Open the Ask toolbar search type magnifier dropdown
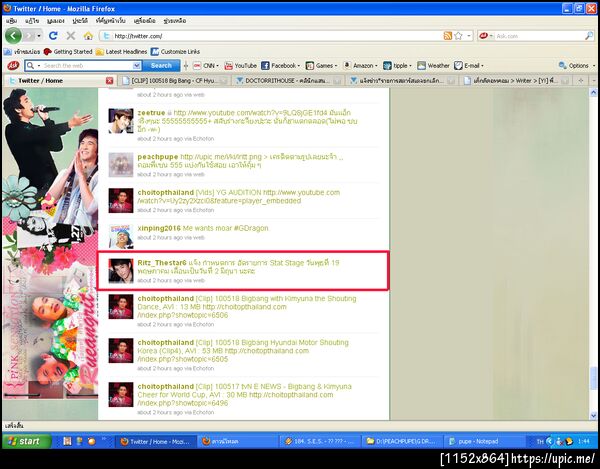The width and height of the screenshot is (600, 469). click(33, 66)
